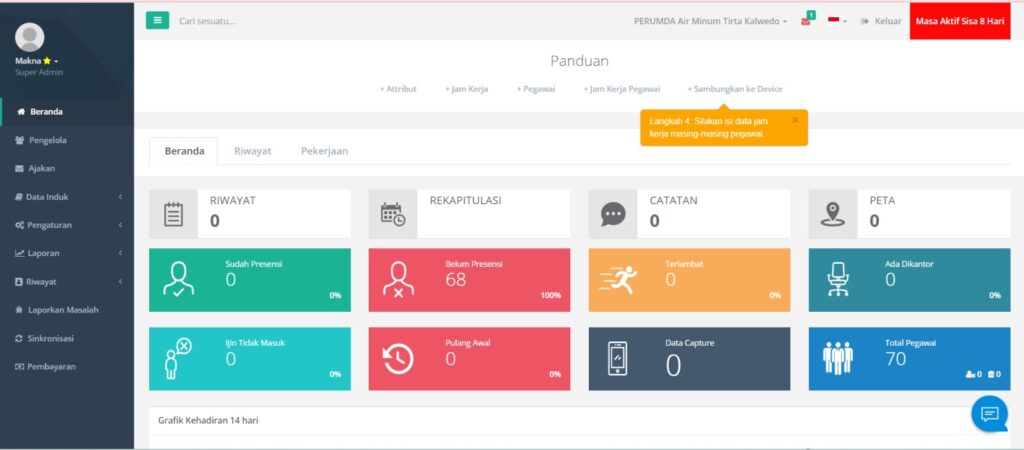1024x450 pixels.
Task: Click the Data Capture phone icon
Action: 618,359
